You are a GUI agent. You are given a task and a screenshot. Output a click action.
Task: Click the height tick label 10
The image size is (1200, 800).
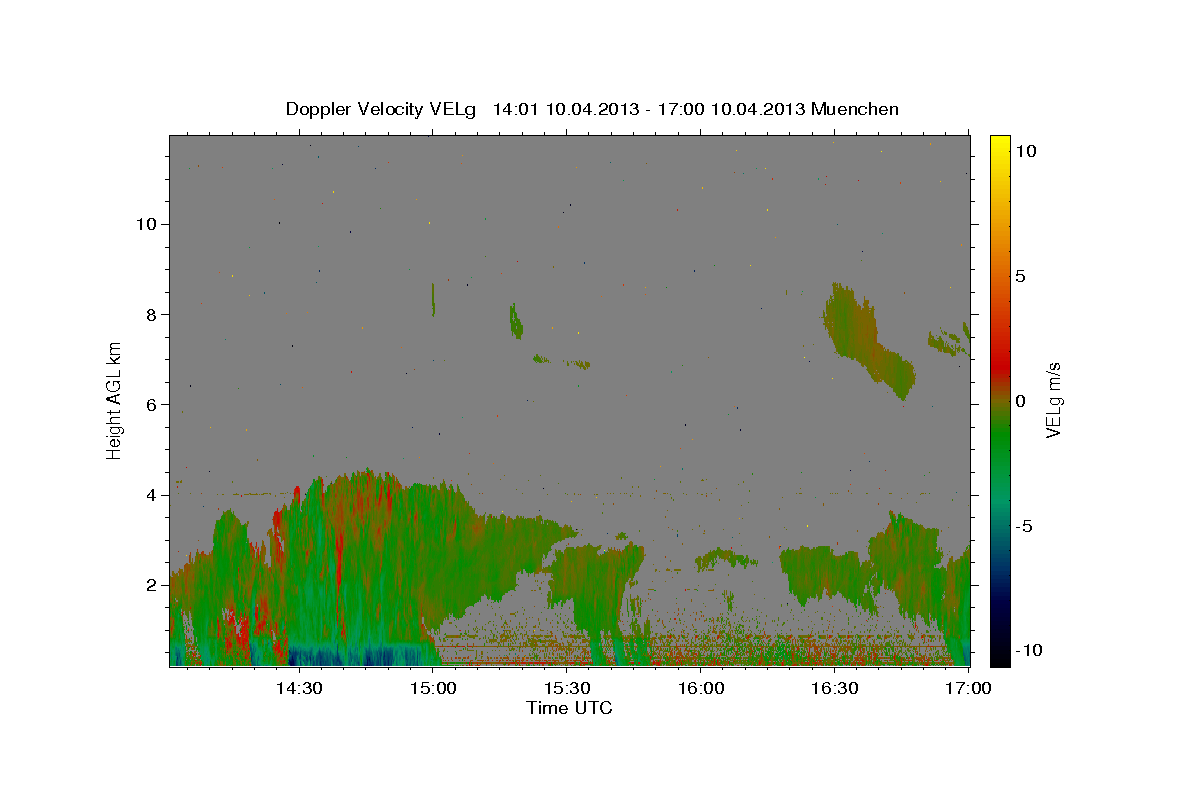click(x=149, y=224)
